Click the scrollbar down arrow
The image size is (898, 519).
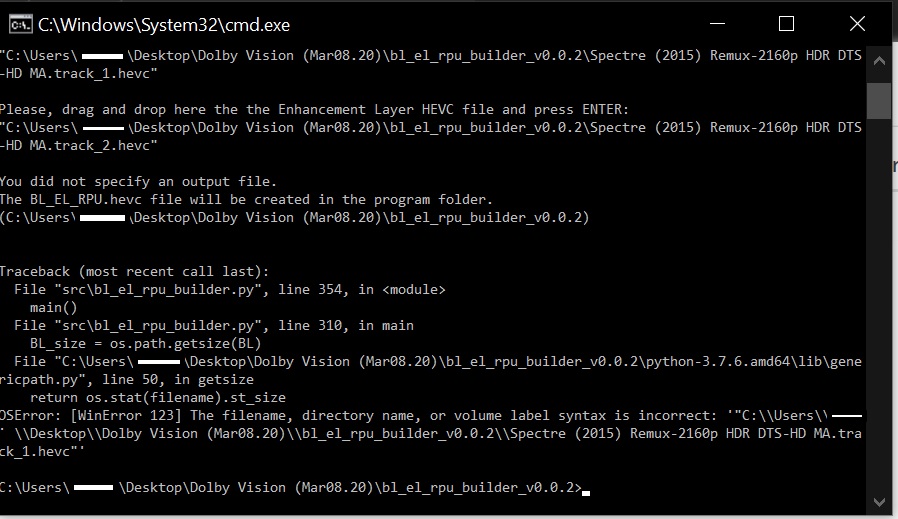pyautogui.click(x=879, y=501)
